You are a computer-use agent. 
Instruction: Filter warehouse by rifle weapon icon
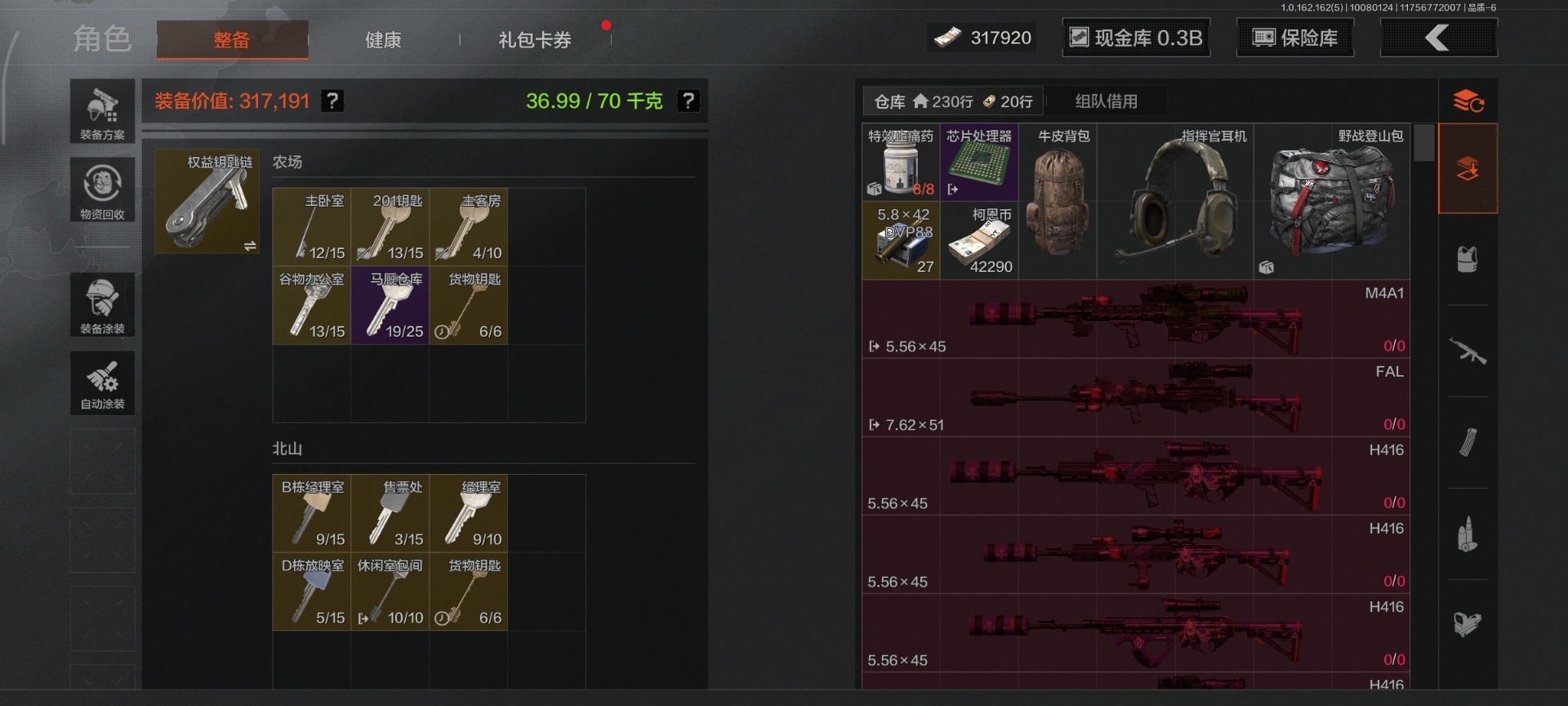click(x=1468, y=351)
